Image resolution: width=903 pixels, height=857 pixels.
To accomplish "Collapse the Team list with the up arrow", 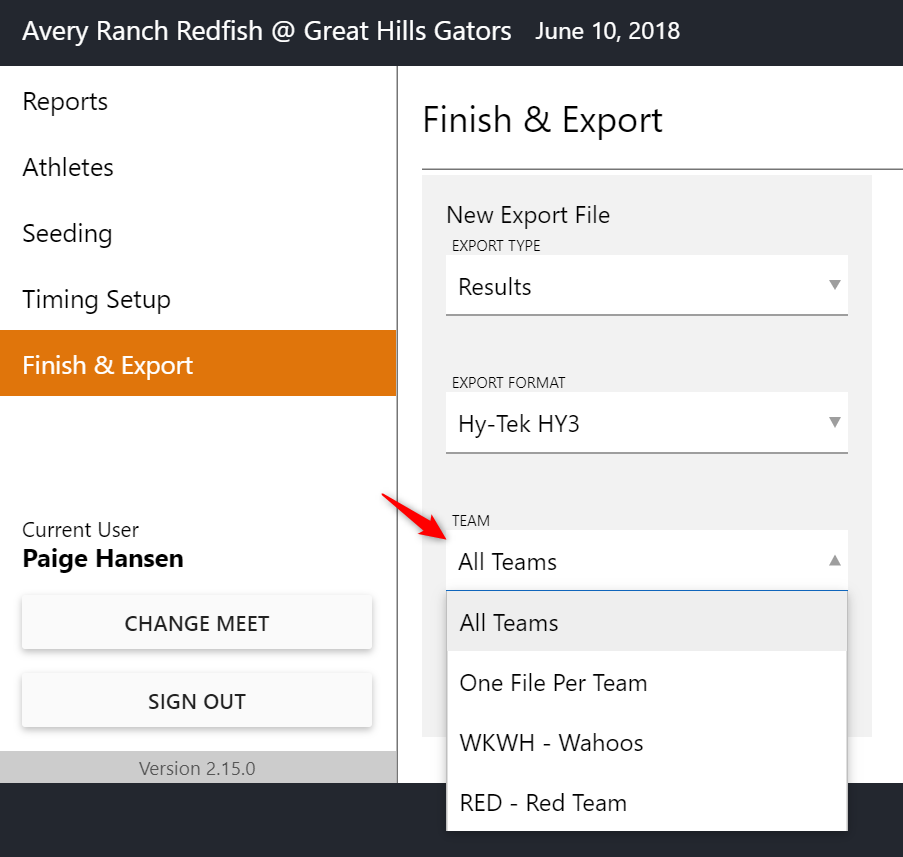I will point(835,561).
